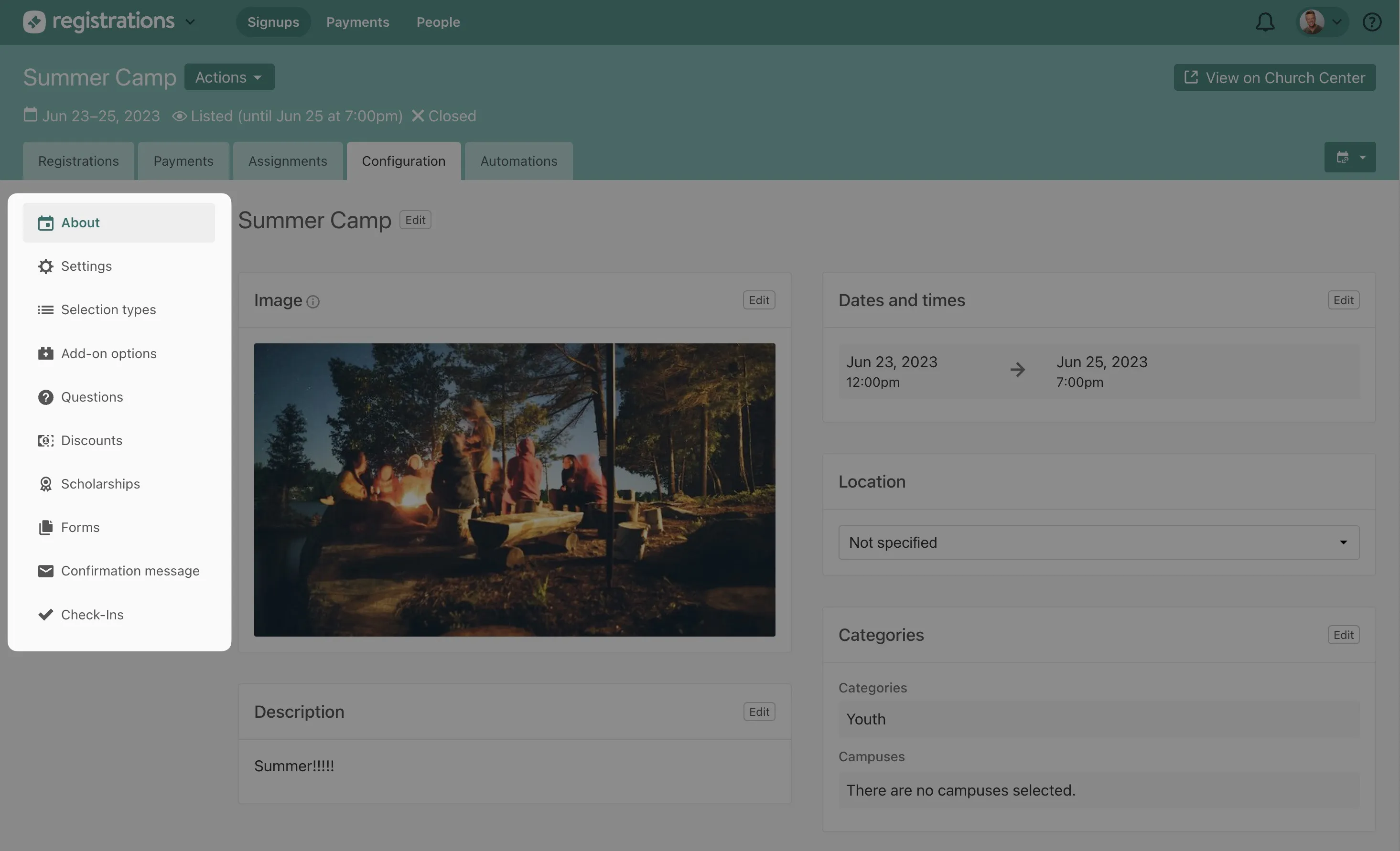Open Add-on options in the sidebar
The height and width of the screenshot is (851, 1400).
(108, 353)
